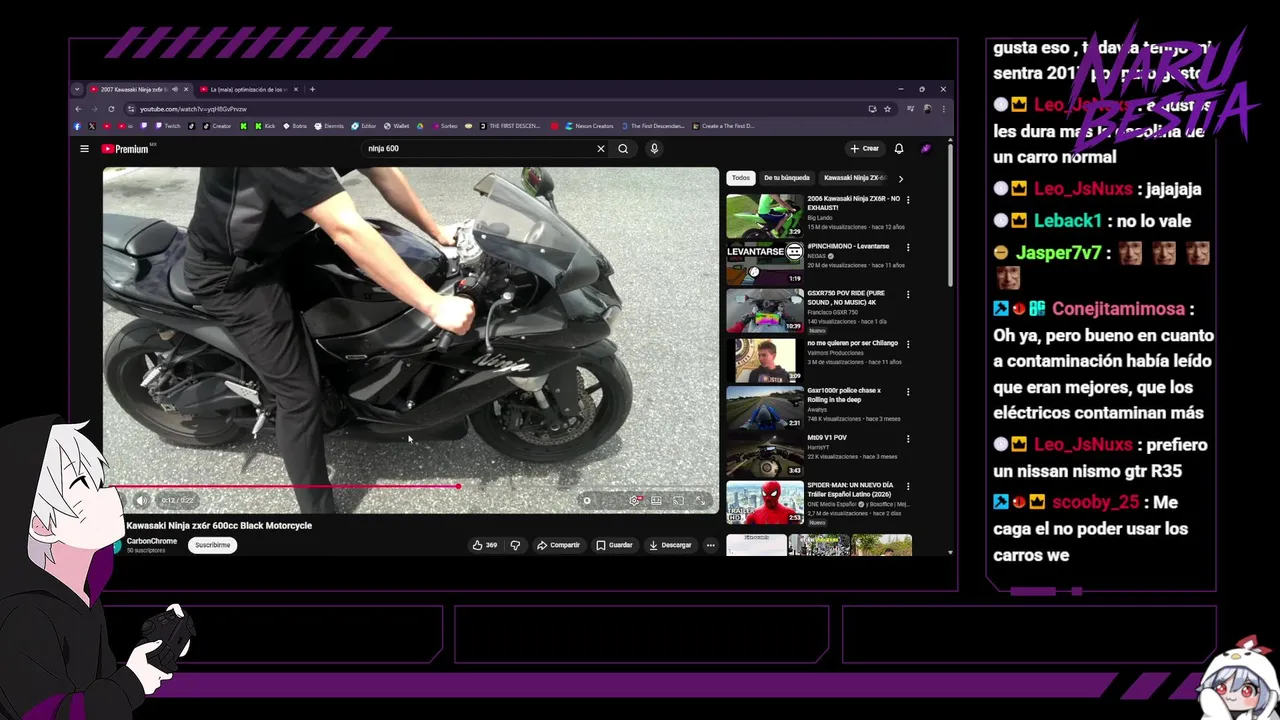This screenshot has width=1280, height=720.
Task: Open the 'Gsxr1000r police chase' video title
Action: [x=846, y=395]
